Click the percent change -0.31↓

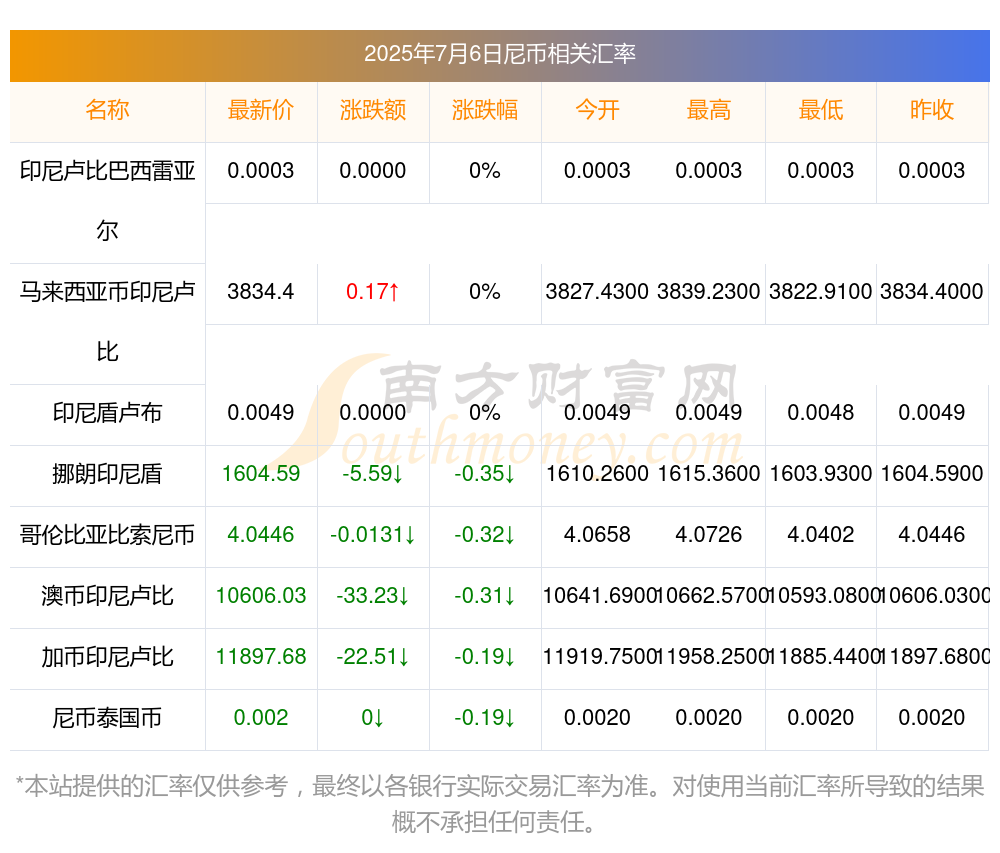pos(485,595)
